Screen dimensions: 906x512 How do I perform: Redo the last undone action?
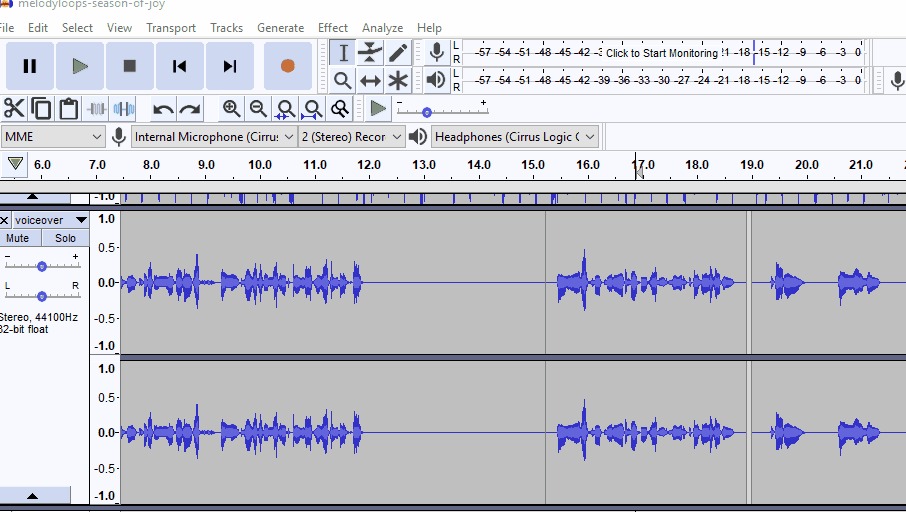point(190,109)
